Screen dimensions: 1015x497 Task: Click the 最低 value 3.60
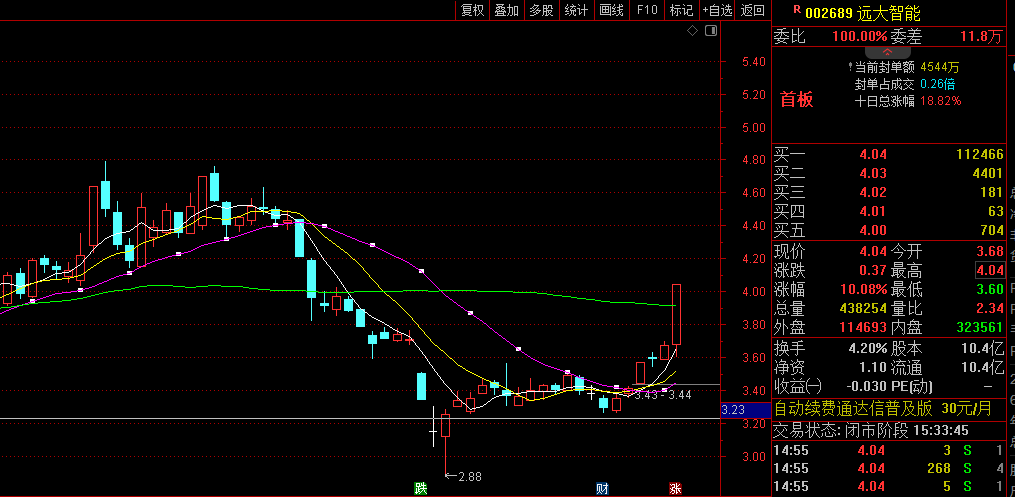tap(990, 289)
